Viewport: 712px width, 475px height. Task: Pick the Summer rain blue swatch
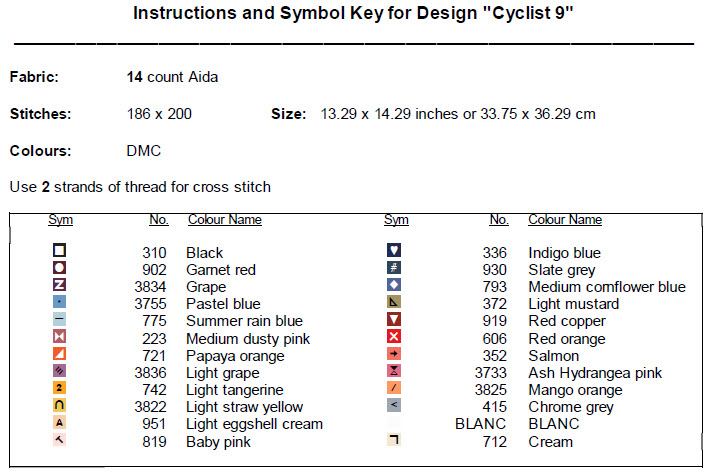[60, 321]
